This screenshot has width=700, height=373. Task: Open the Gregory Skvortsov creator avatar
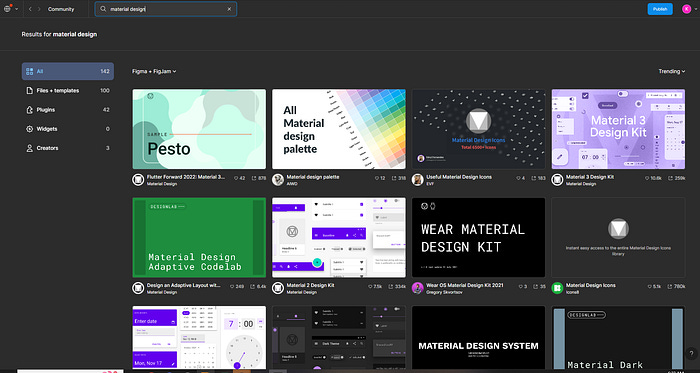418,288
